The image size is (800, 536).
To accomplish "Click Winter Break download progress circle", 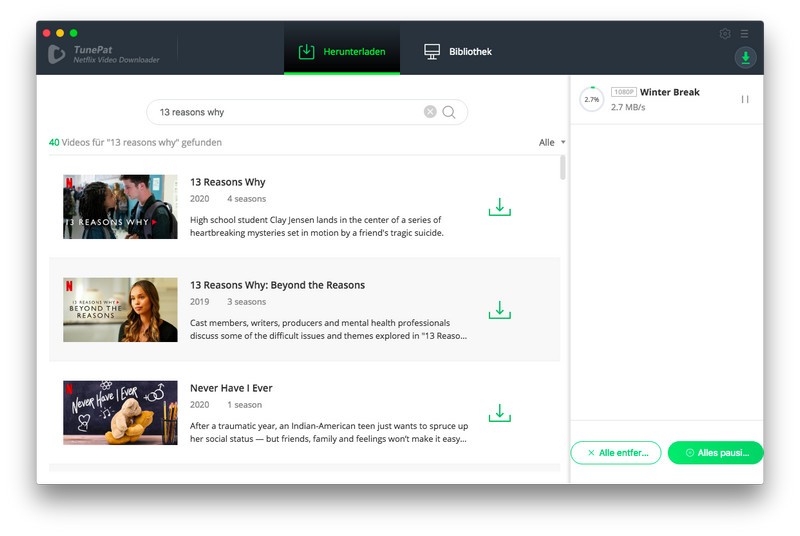I will point(591,99).
